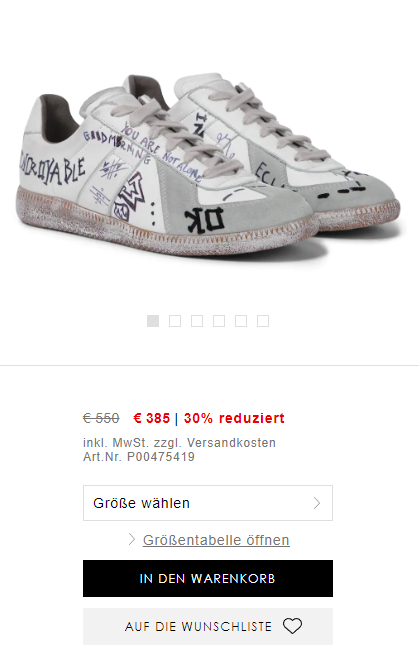Click the sneaker product image
419x656 pixels.
pos(209,165)
